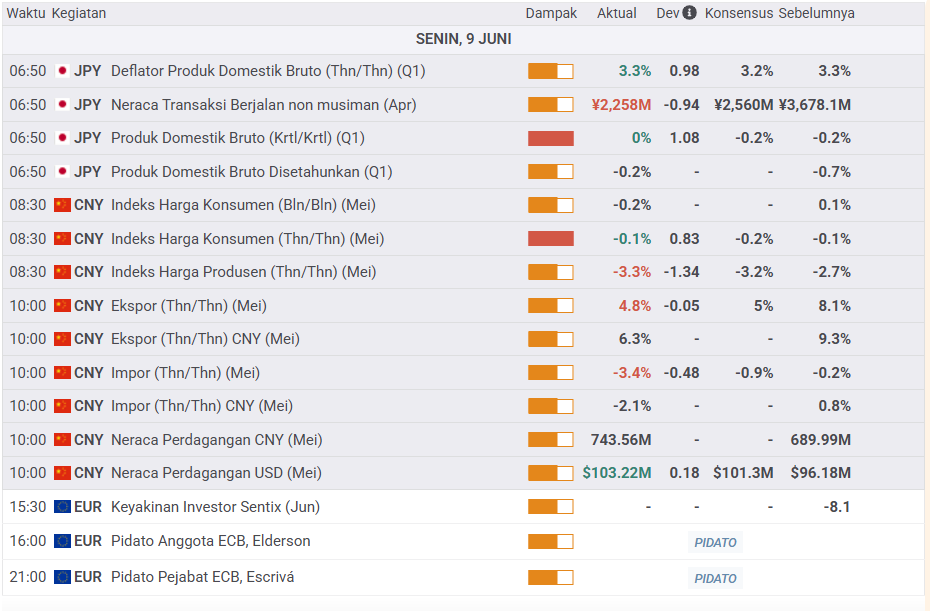Click the PIDATO badge for Elderson speech
Viewport: 930px width, 611px height.
point(715,542)
